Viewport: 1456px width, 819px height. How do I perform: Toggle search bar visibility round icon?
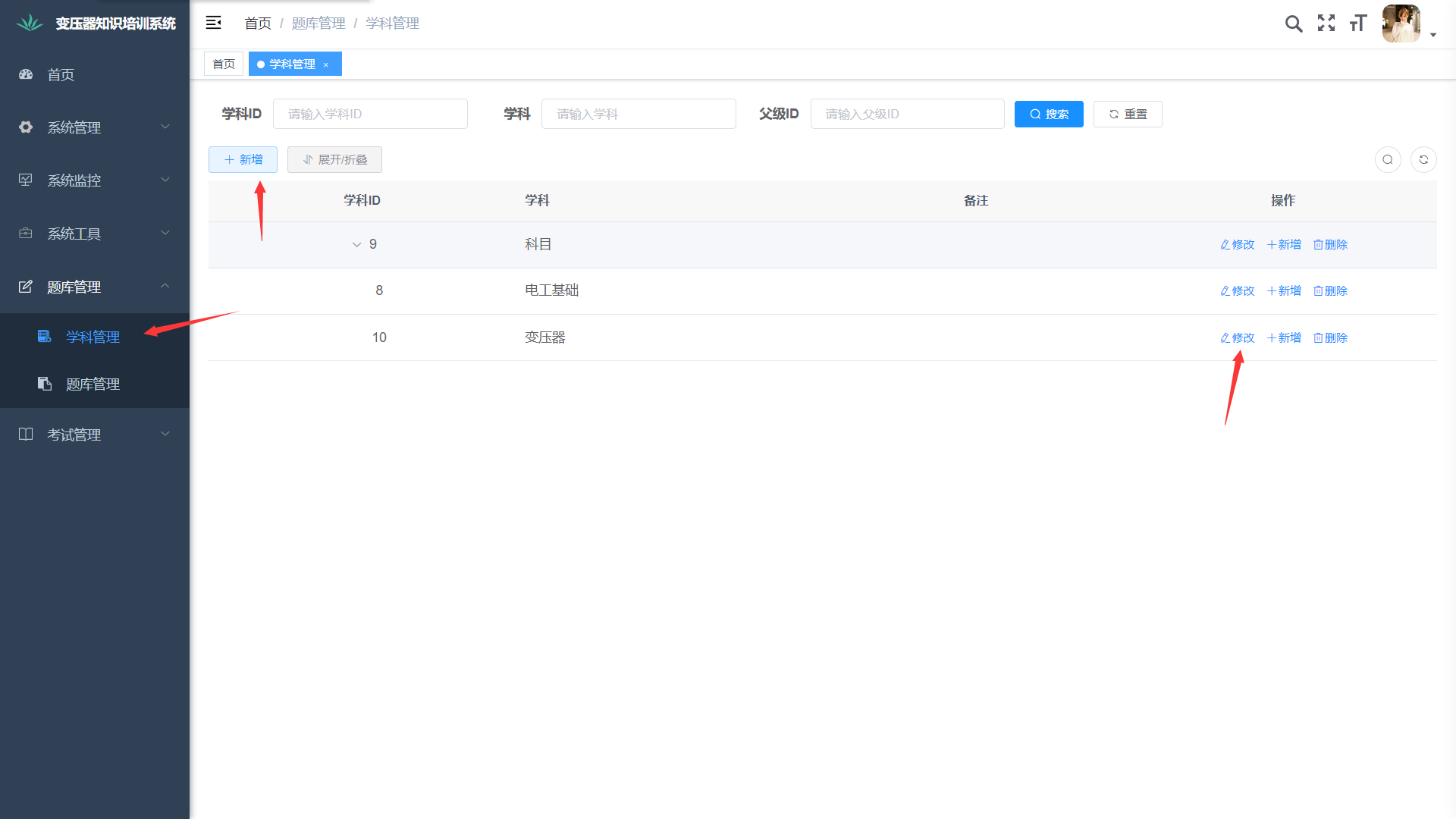tap(1388, 159)
